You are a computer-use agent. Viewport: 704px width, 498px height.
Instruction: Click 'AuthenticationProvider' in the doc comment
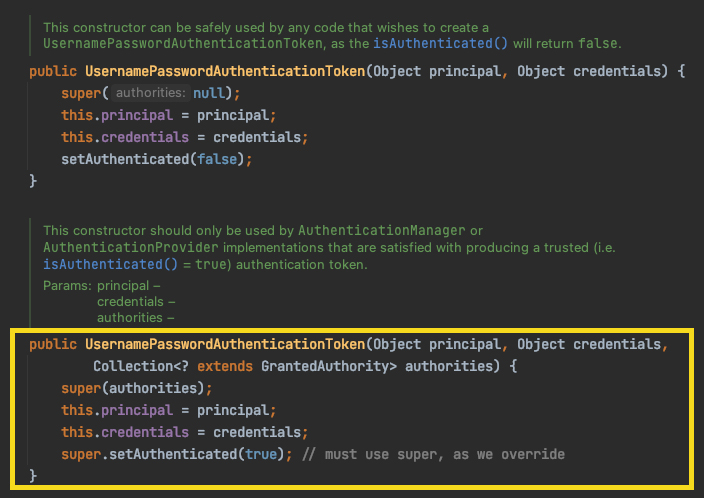(x=131, y=247)
